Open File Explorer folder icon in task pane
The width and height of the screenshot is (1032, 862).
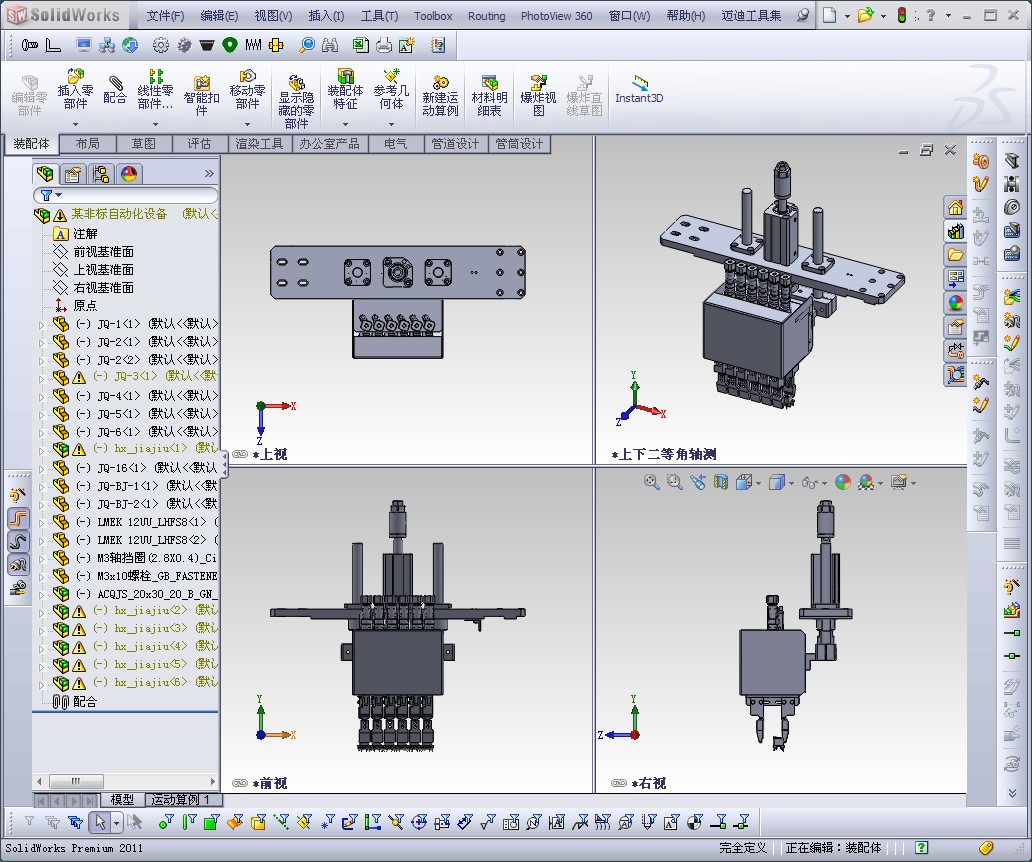tap(956, 255)
